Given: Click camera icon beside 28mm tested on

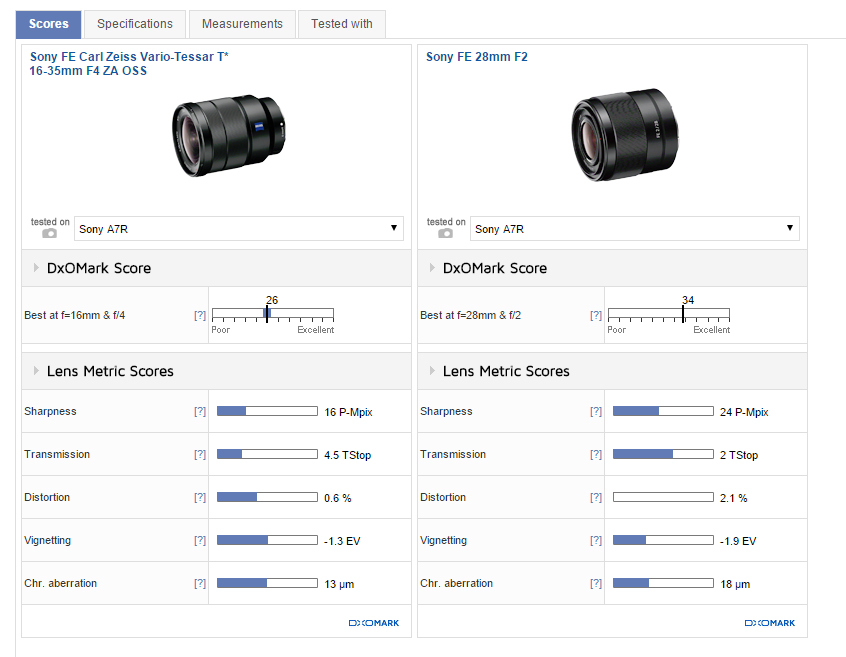Looking at the screenshot, I should (x=445, y=233).
